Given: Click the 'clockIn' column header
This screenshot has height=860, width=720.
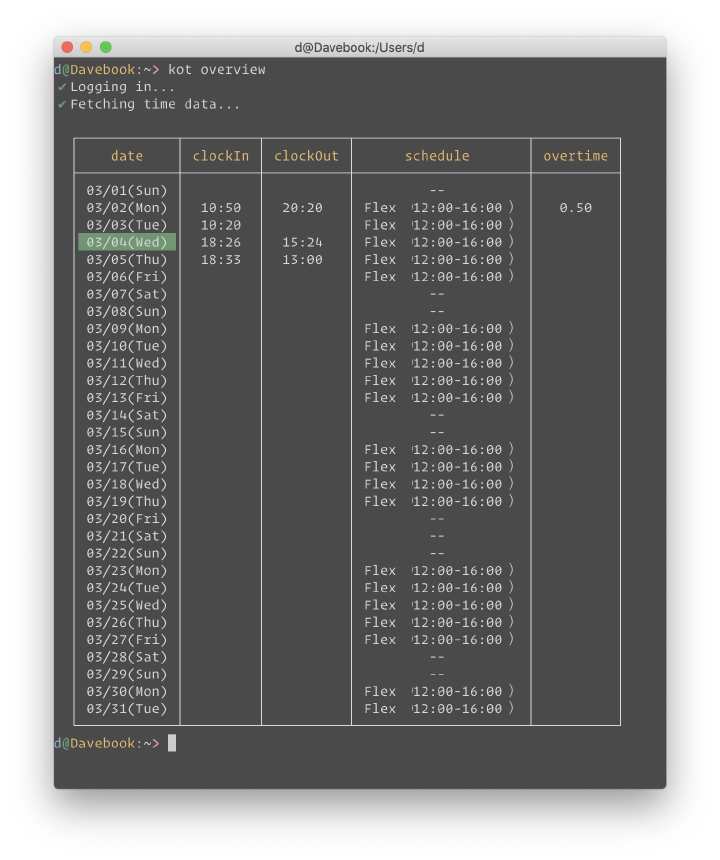Looking at the screenshot, I should 220,156.
